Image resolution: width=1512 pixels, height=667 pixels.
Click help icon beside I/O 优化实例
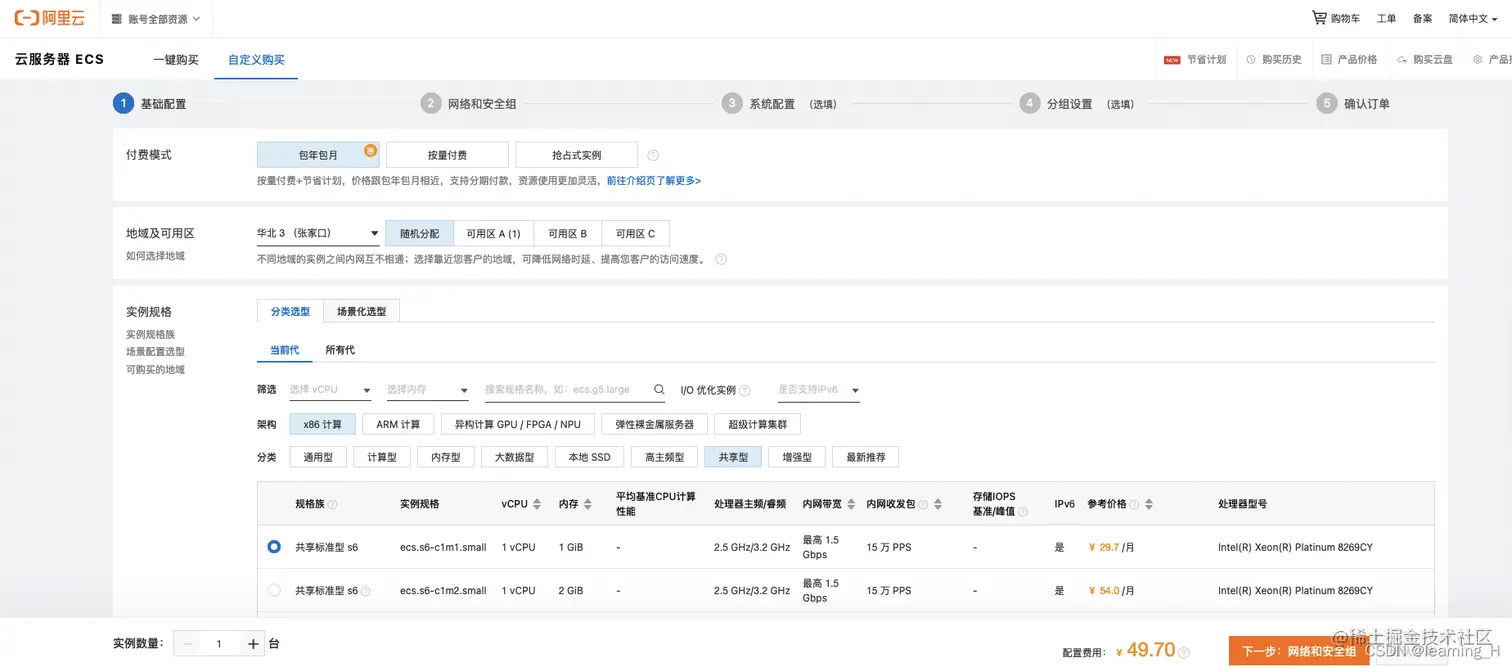click(x=745, y=390)
